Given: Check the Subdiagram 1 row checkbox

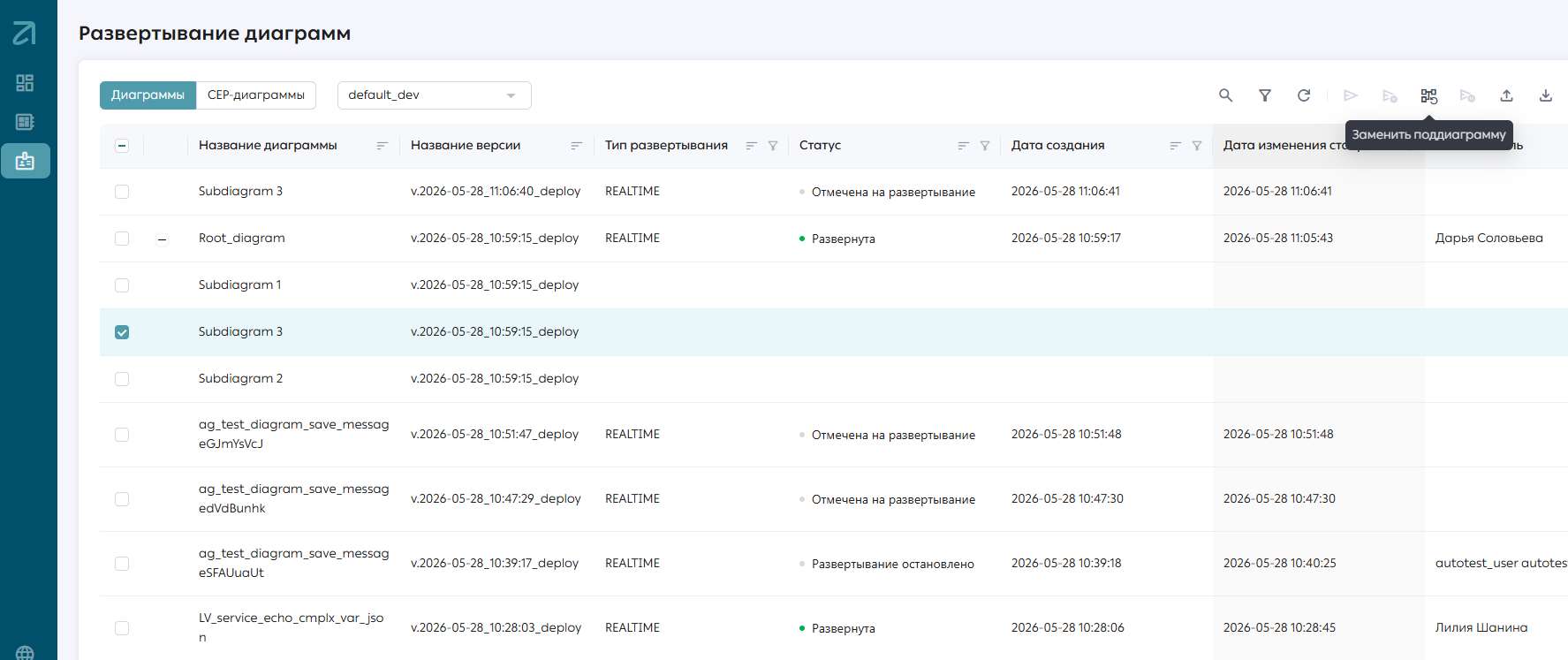Looking at the screenshot, I should 122,285.
